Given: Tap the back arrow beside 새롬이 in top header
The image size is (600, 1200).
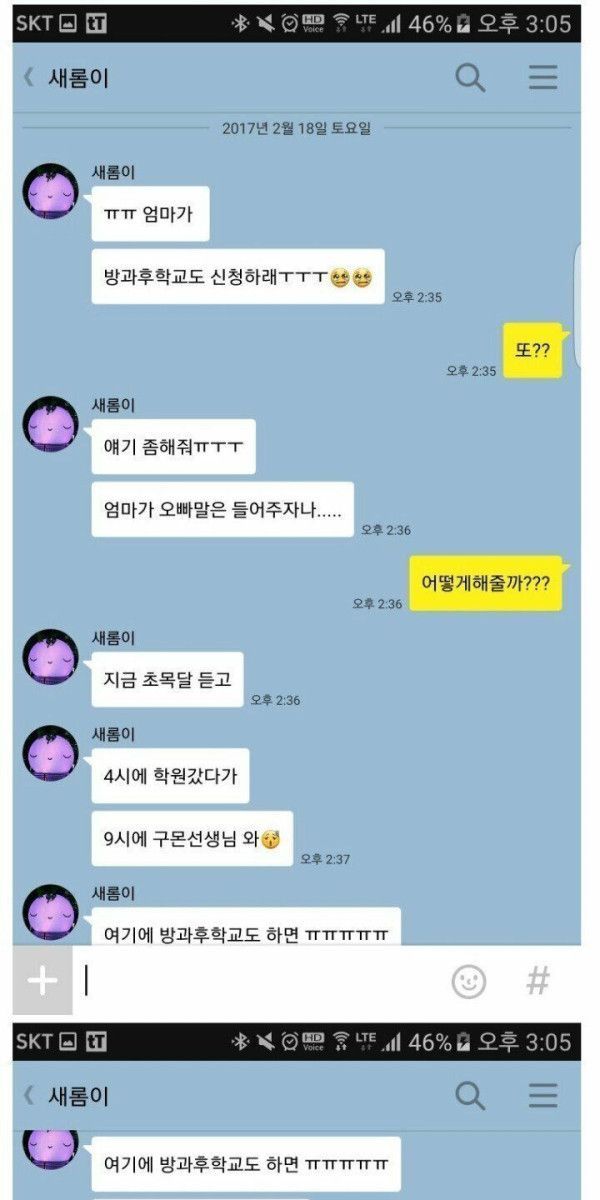Looking at the screenshot, I should 29,77.
